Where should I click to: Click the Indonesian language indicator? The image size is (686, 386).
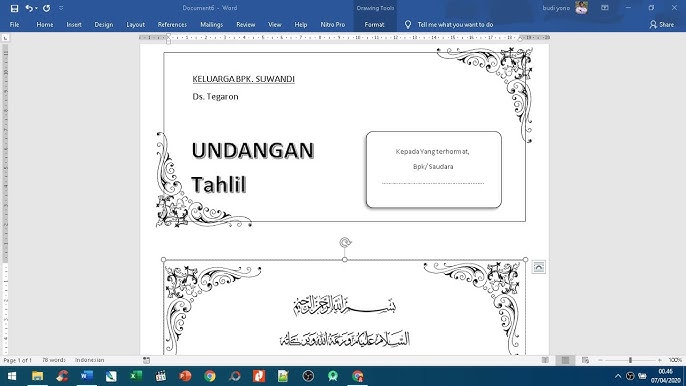tap(90, 360)
